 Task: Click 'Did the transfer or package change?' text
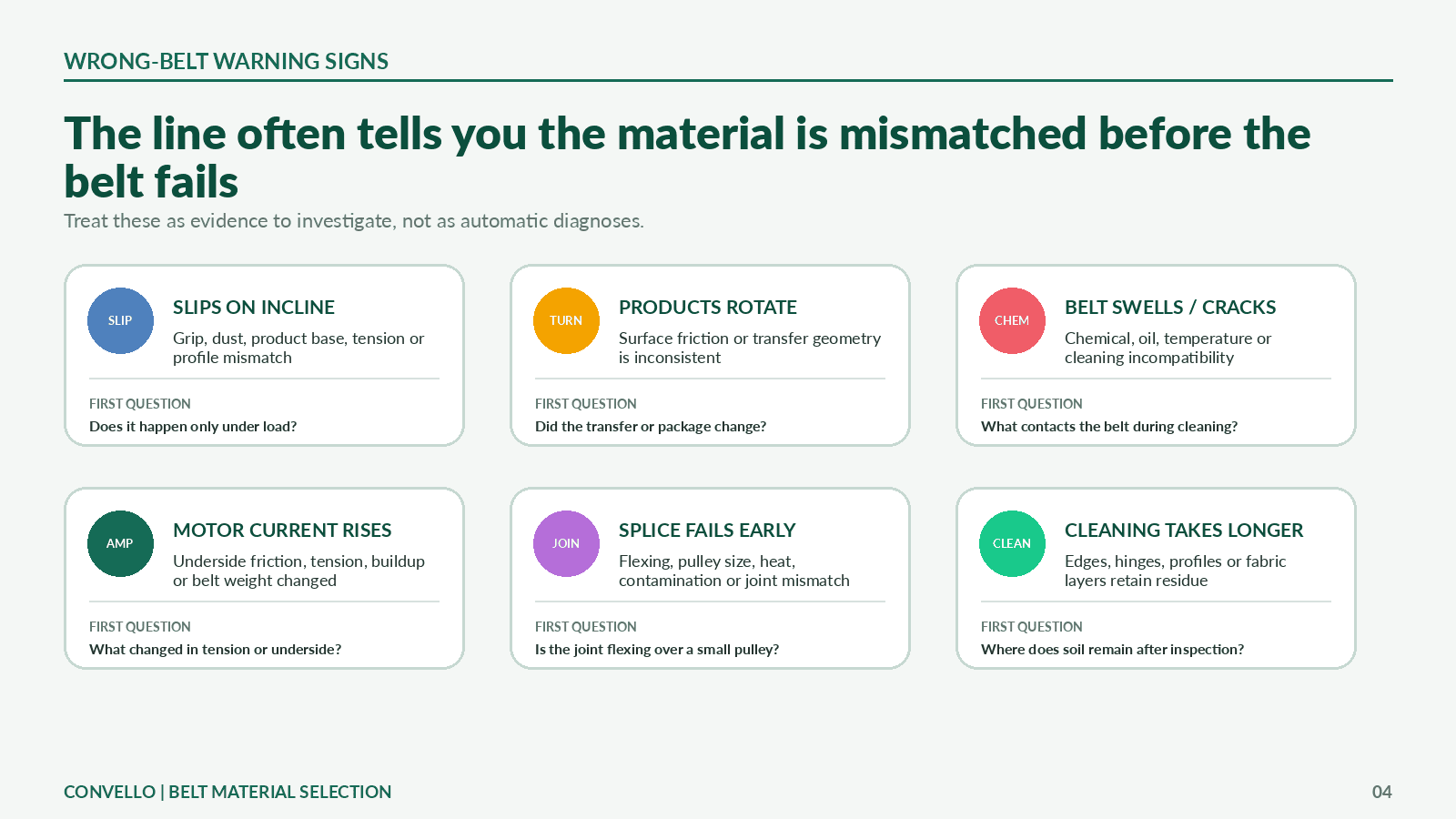pyautogui.click(x=651, y=426)
